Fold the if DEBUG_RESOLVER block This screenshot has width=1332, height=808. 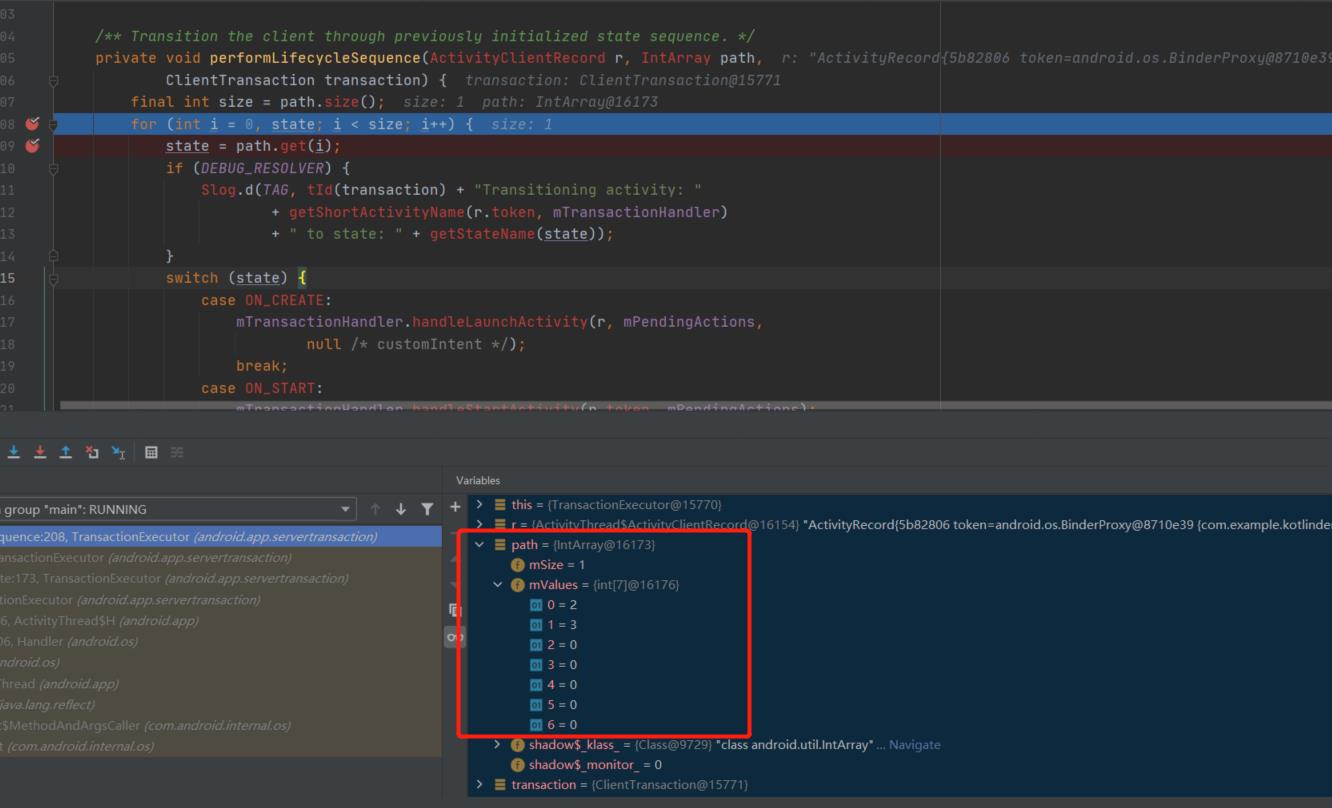(x=53, y=168)
